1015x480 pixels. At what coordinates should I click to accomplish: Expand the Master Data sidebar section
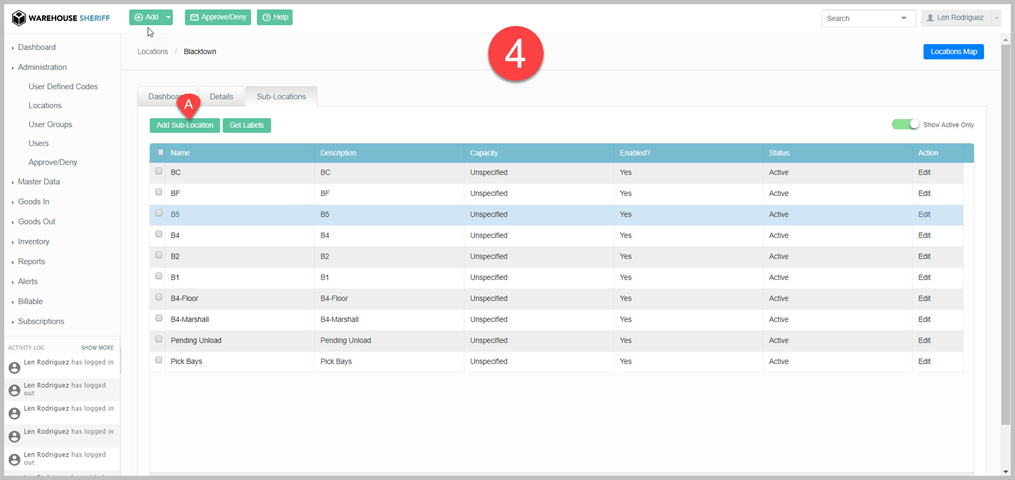point(38,182)
